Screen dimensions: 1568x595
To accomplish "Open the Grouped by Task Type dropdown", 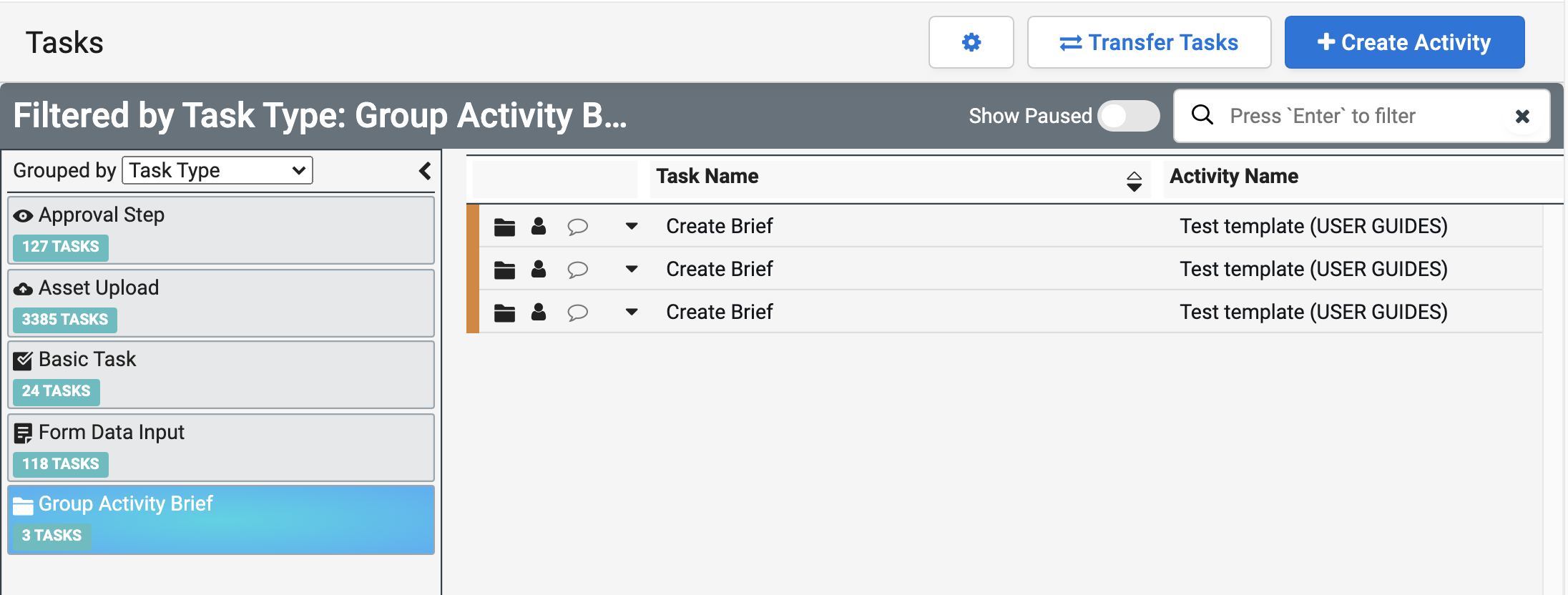I will [x=217, y=170].
